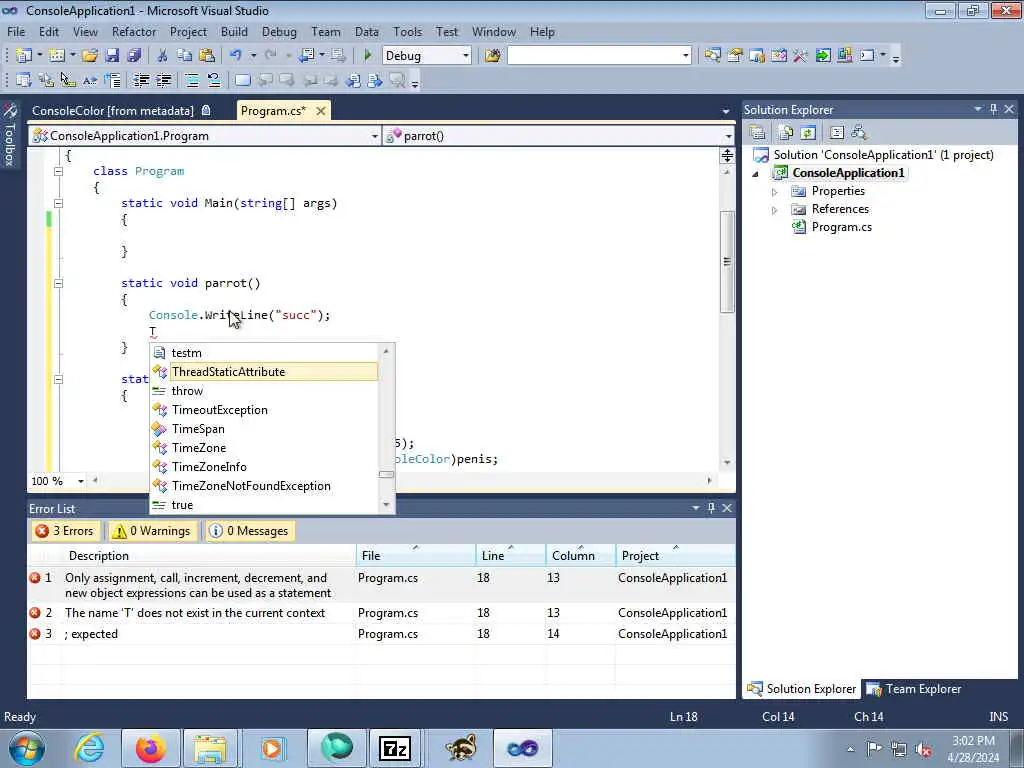Save the current file with the floppy icon
1024x768 pixels.
pos(112,56)
